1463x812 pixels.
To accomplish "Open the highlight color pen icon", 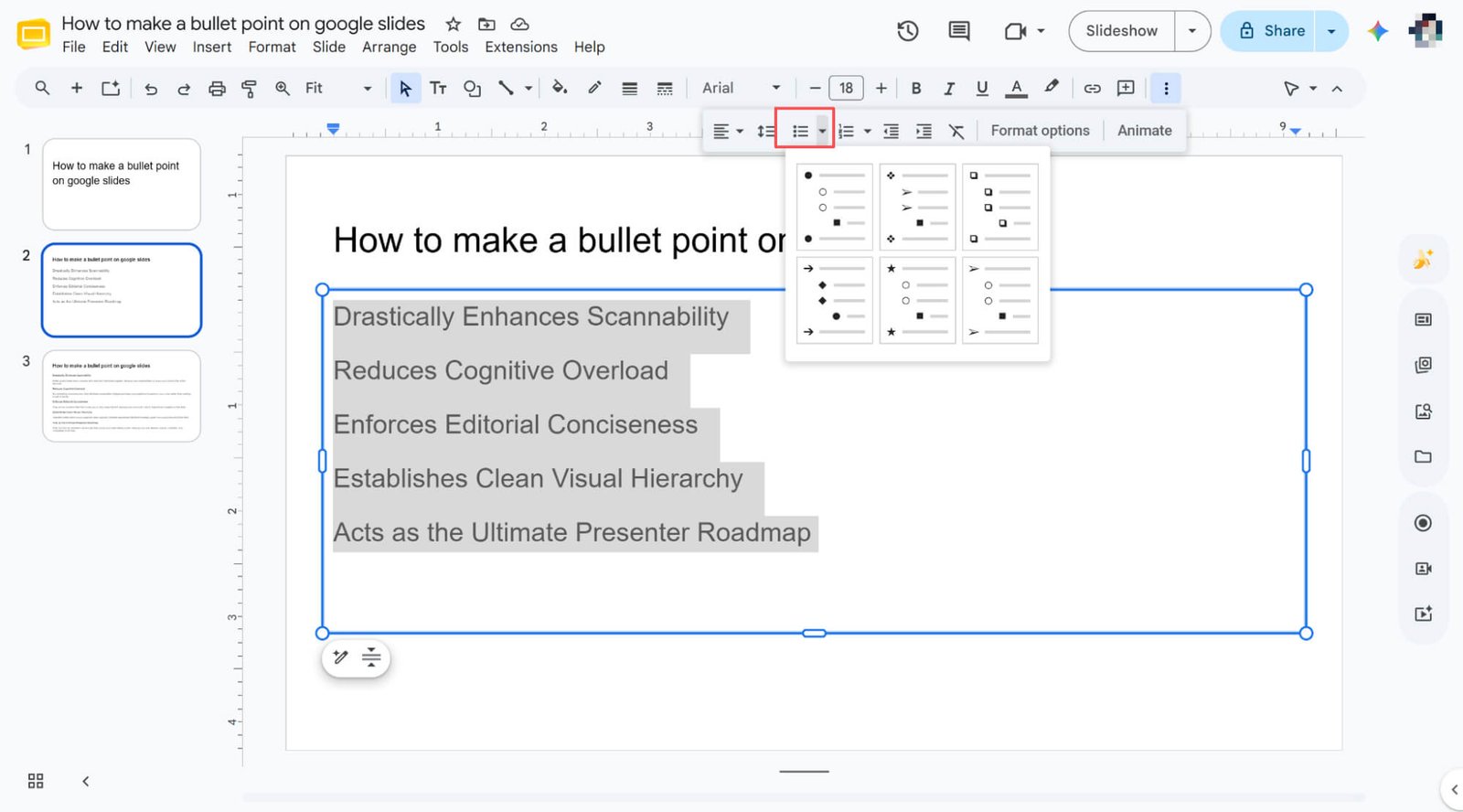I will [x=1052, y=88].
